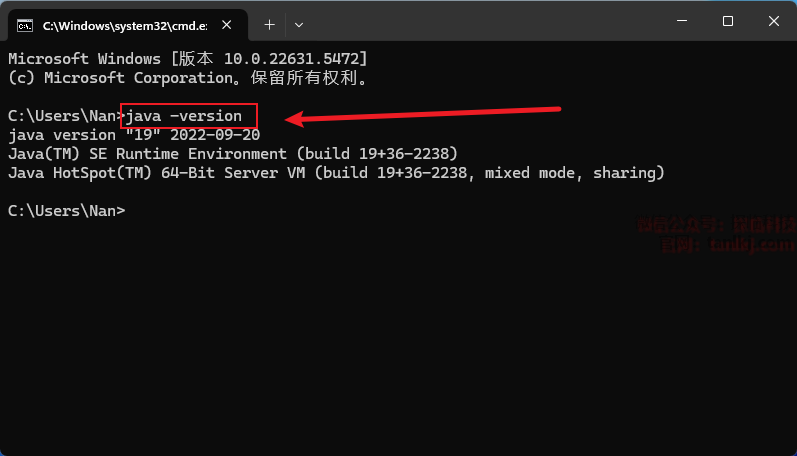Maximize the terminal window
The image size is (797, 456).
(727, 22)
